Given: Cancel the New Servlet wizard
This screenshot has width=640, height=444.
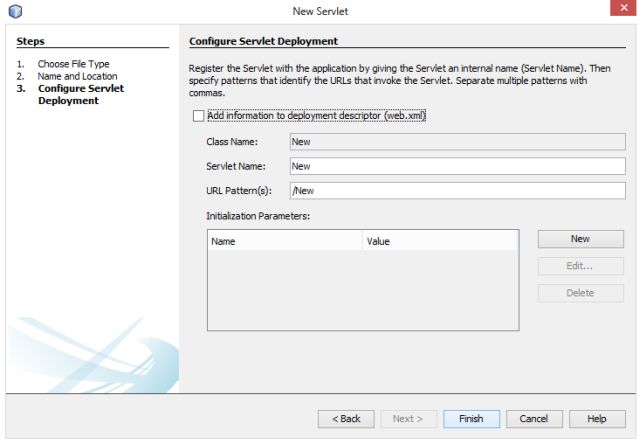Looking at the screenshot, I should [x=534, y=418].
